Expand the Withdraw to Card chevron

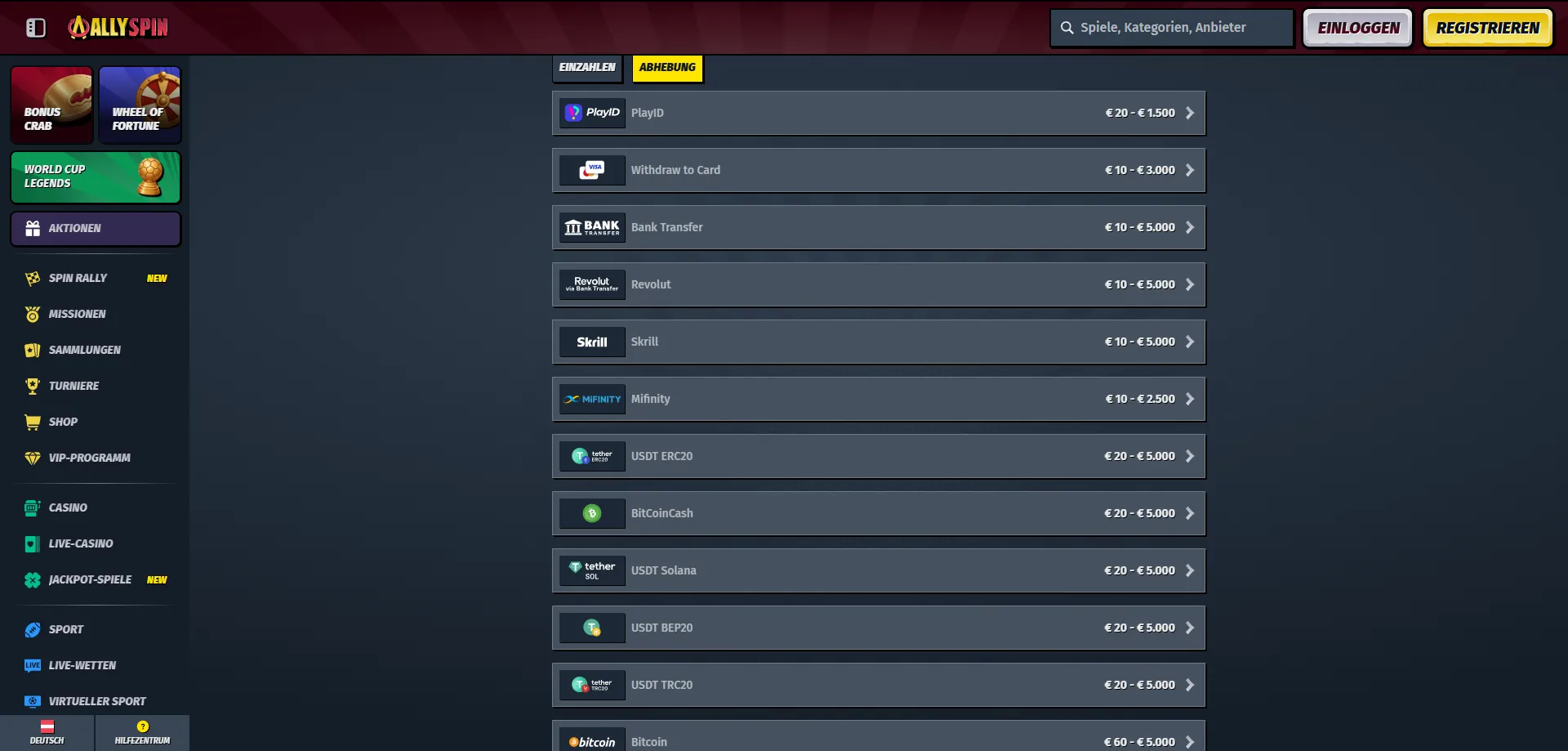(x=1190, y=170)
